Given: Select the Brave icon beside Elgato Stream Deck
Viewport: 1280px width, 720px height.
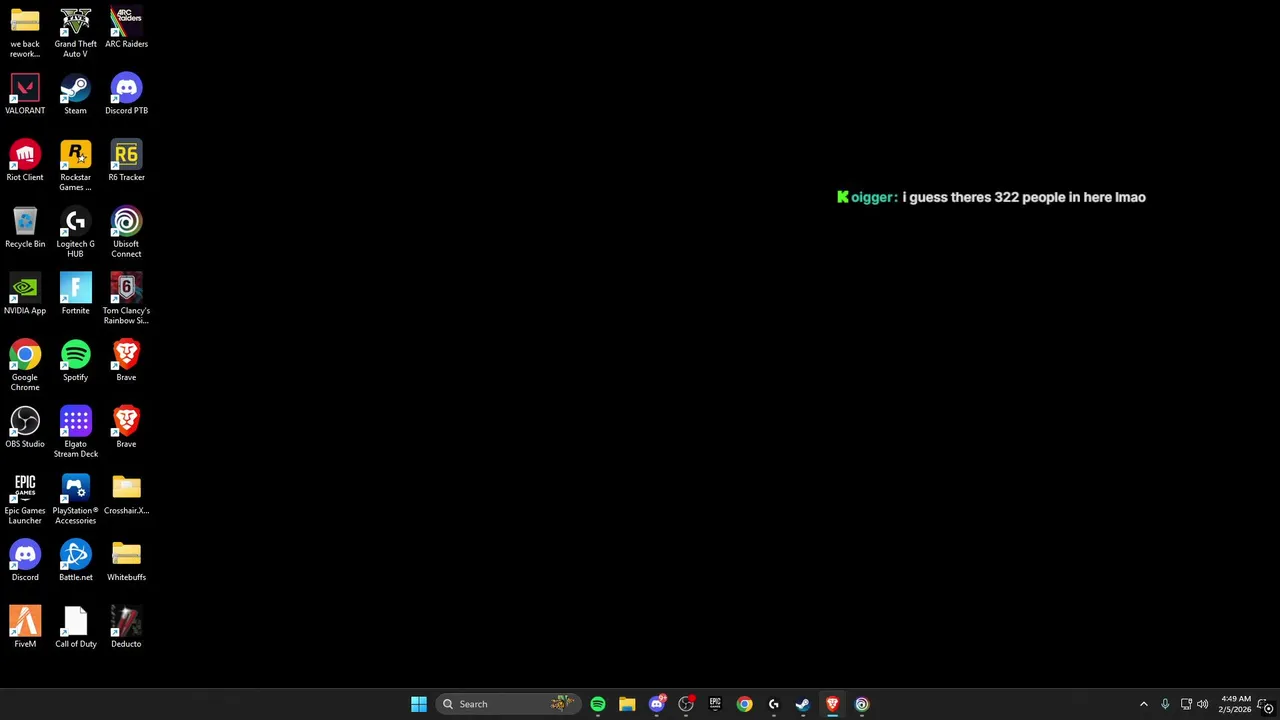Looking at the screenshot, I should (x=126, y=428).
